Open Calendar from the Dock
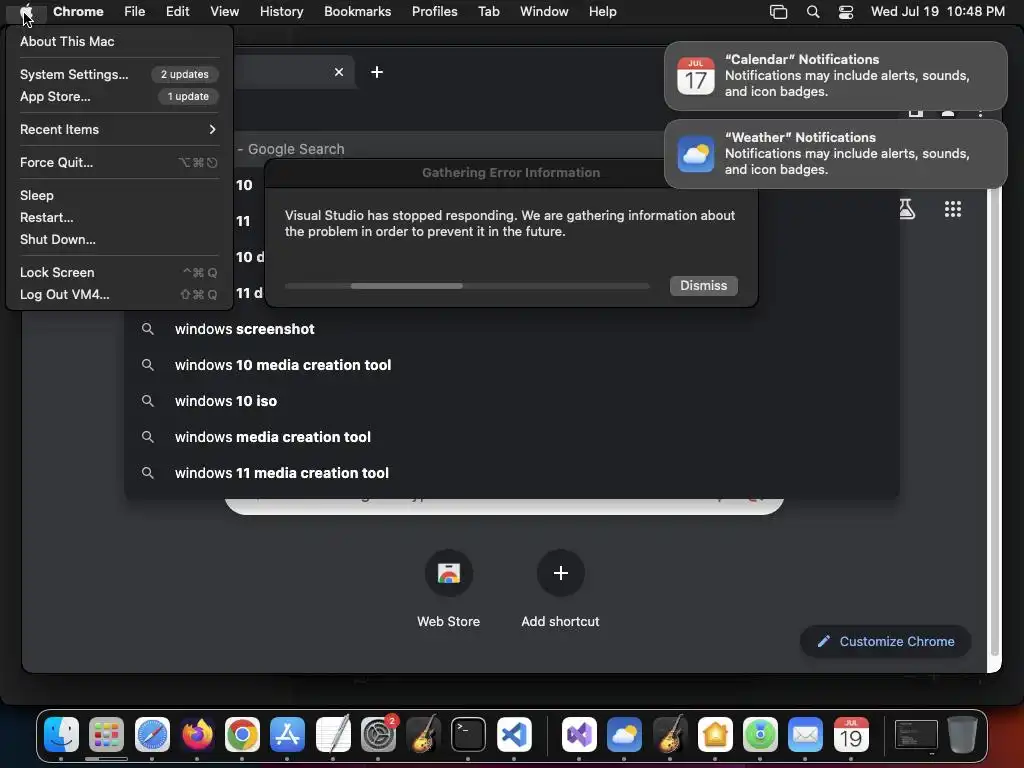1024x768 pixels. pyautogui.click(x=851, y=735)
